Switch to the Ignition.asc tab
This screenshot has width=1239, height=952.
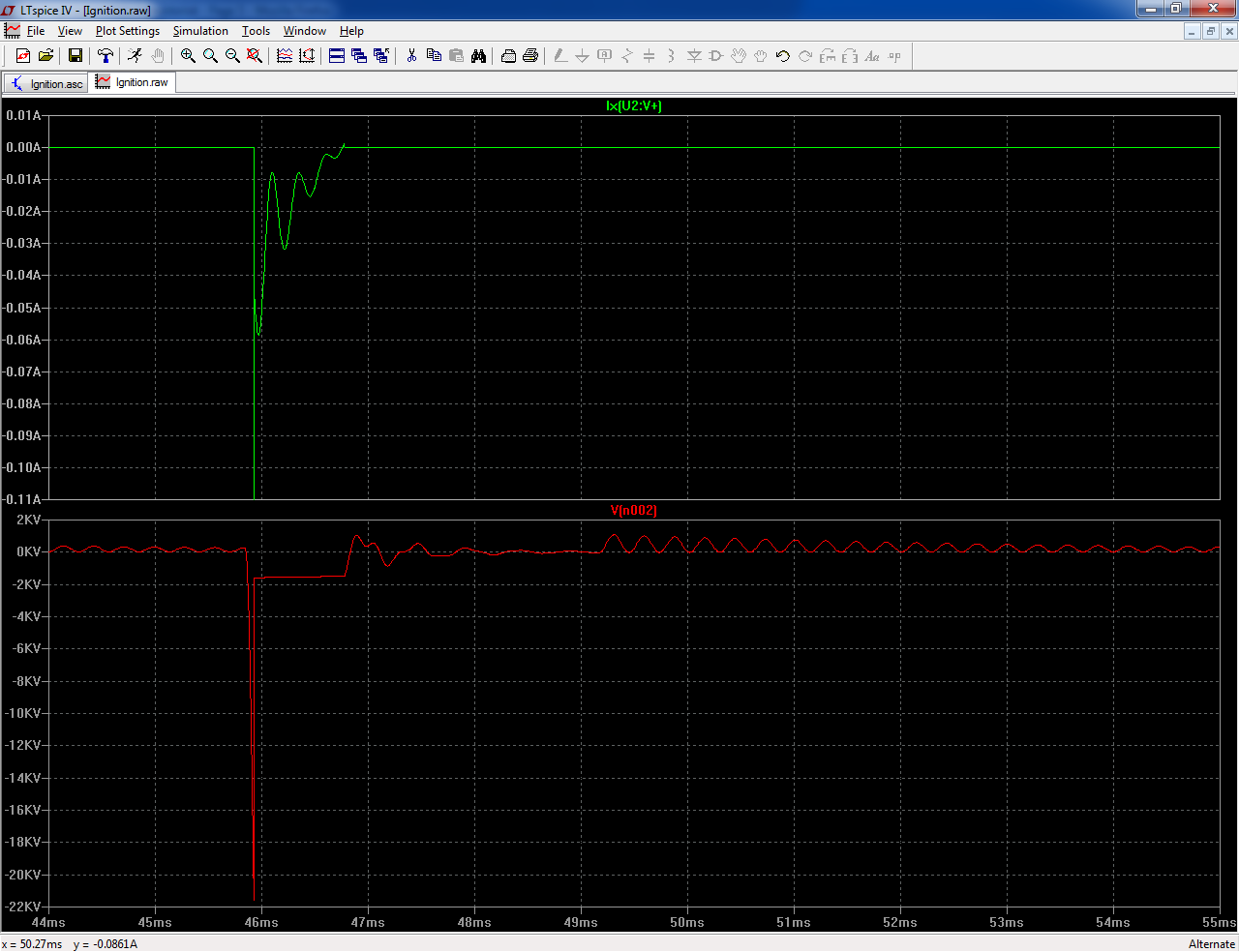tap(46, 83)
